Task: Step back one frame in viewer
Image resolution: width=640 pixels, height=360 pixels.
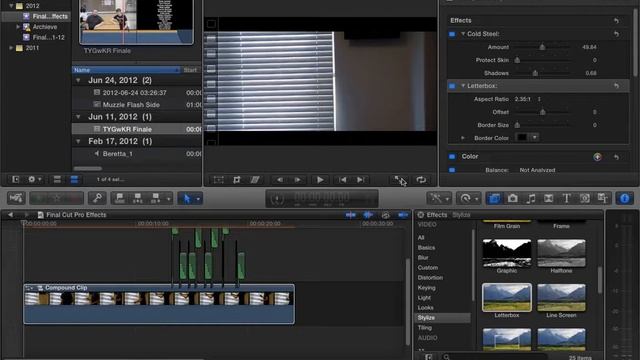Action: tap(280, 180)
